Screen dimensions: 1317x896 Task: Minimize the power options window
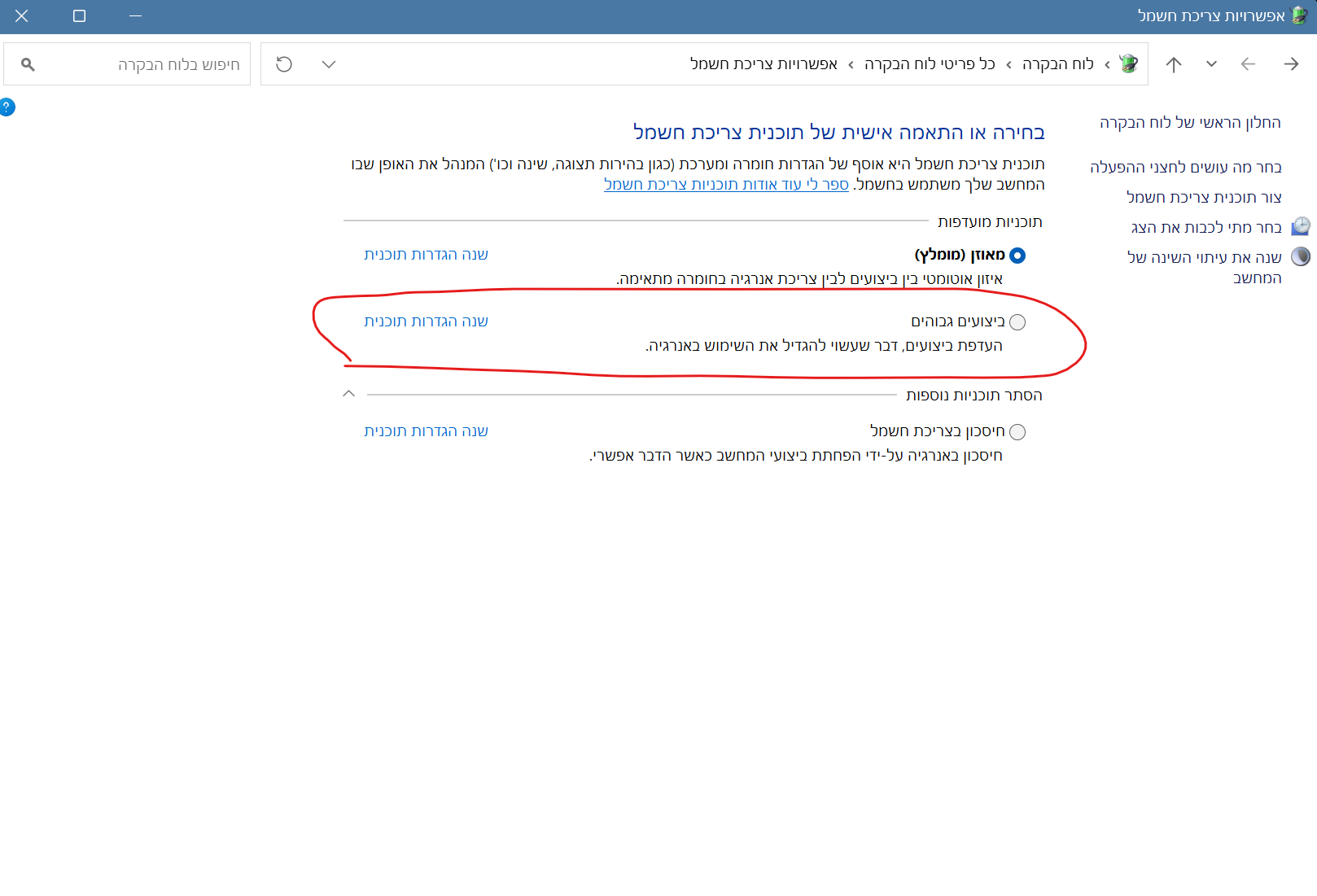(x=136, y=16)
